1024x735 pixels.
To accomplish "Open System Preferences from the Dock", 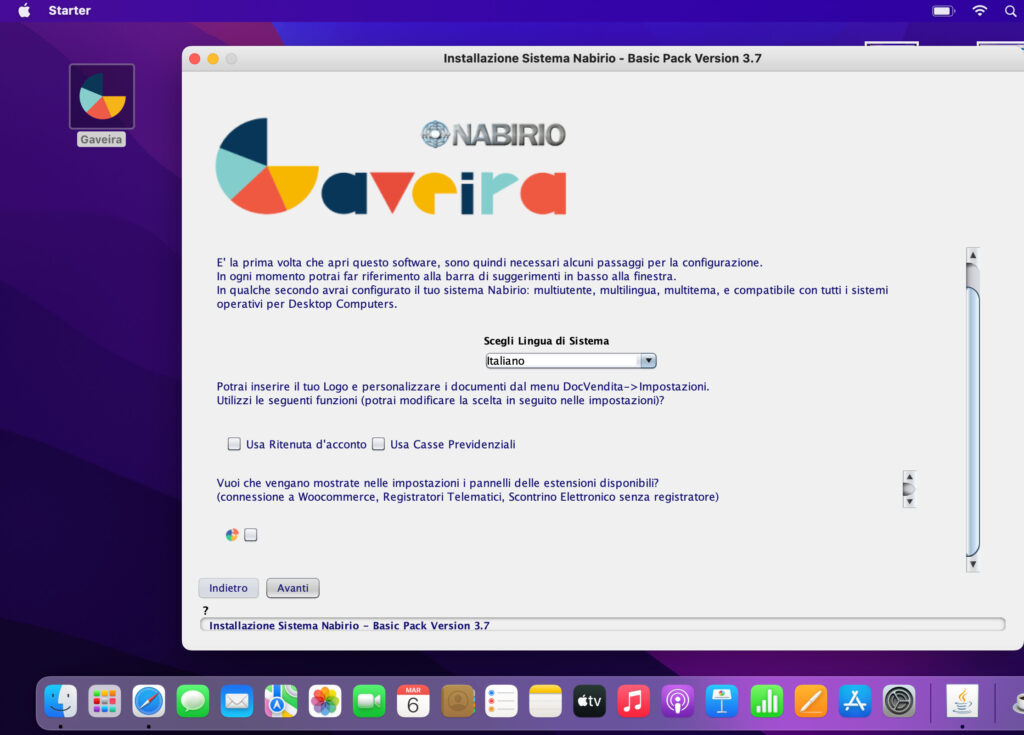I will coord(899,701).
